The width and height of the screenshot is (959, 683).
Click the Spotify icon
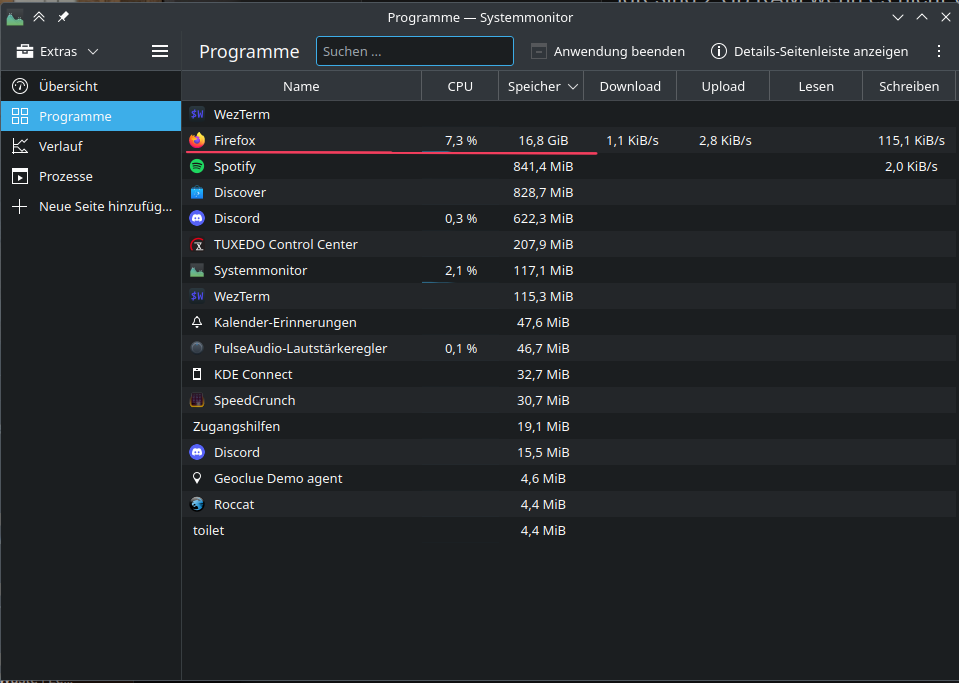click(x=197, y=166)
